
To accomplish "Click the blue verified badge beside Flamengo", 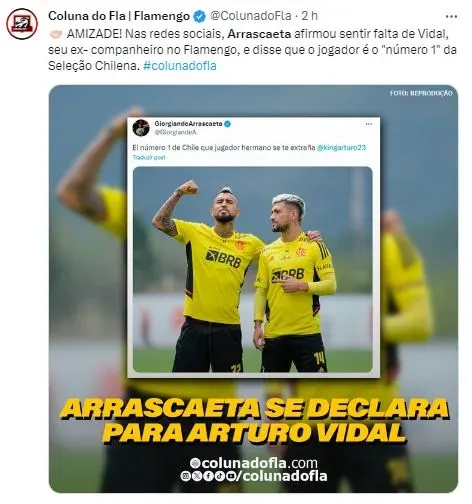I will pyautogui.click(x=200, y=16).
